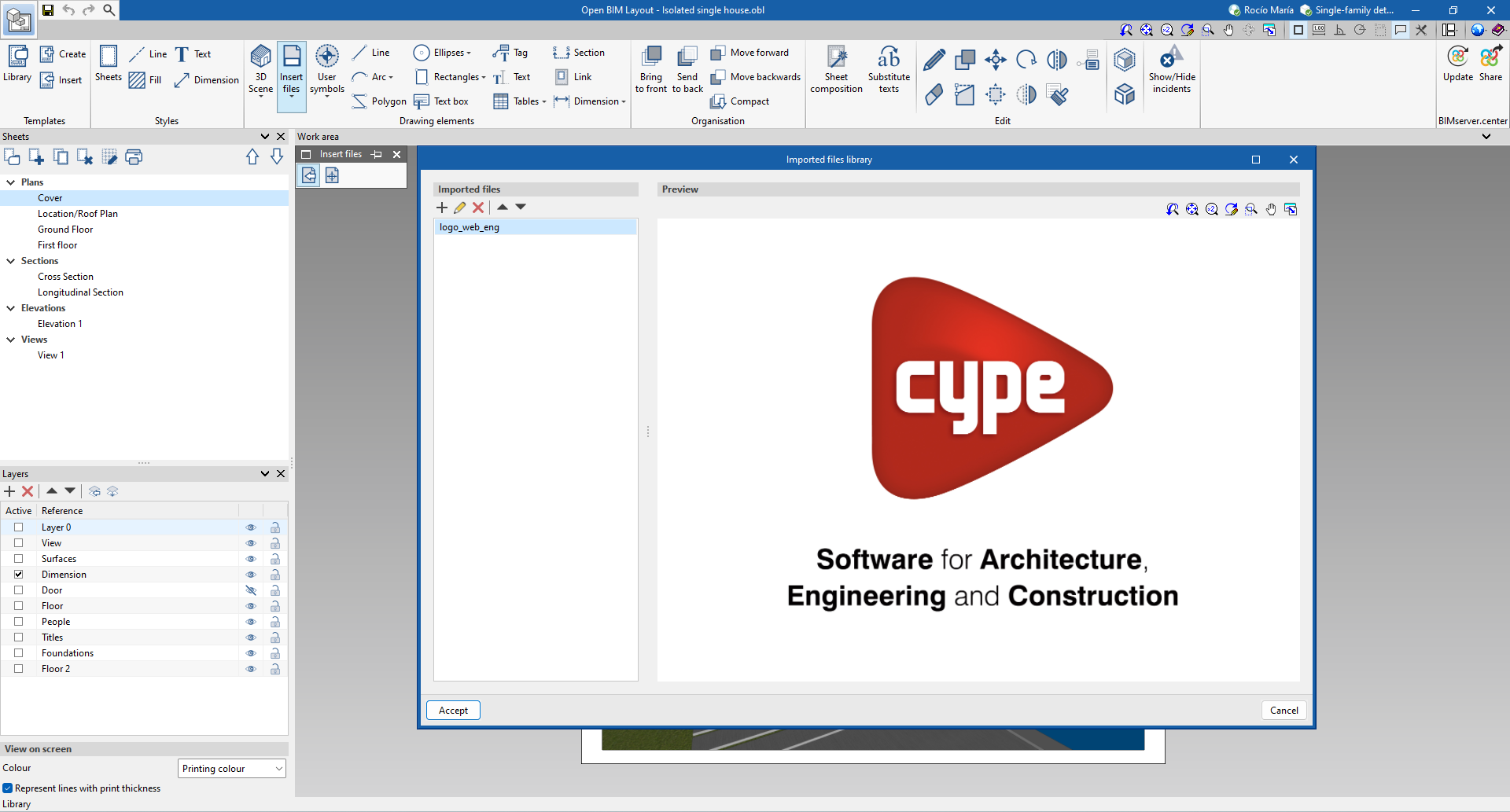The height and width of the screenshot is (812, 1510).
Task: Show the hidden Door layer via eye icon
Action: 251,590
